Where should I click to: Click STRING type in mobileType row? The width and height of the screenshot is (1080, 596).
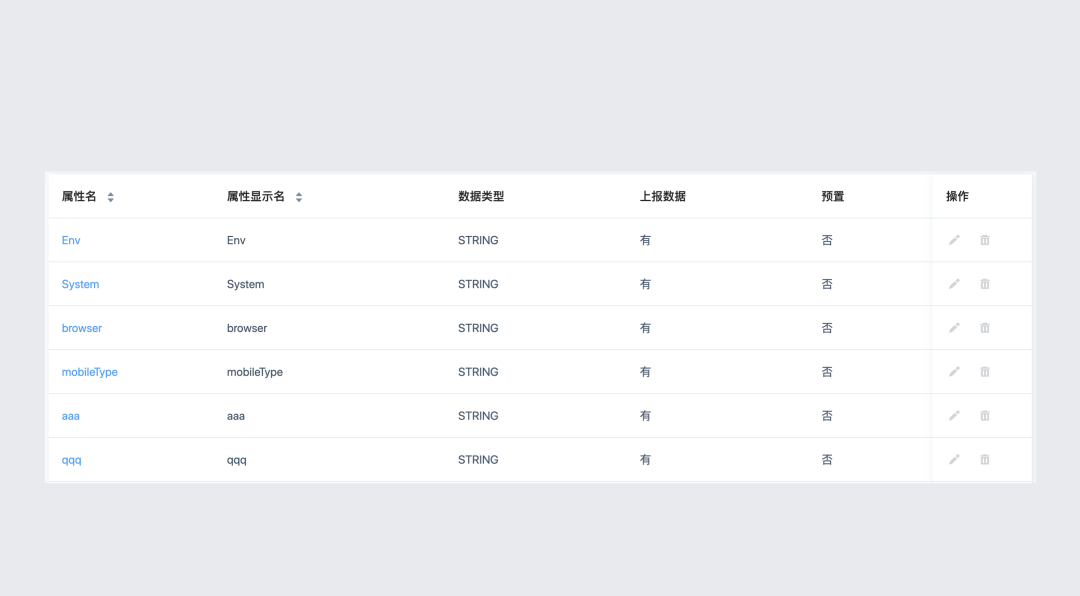(x=478, y=372)
